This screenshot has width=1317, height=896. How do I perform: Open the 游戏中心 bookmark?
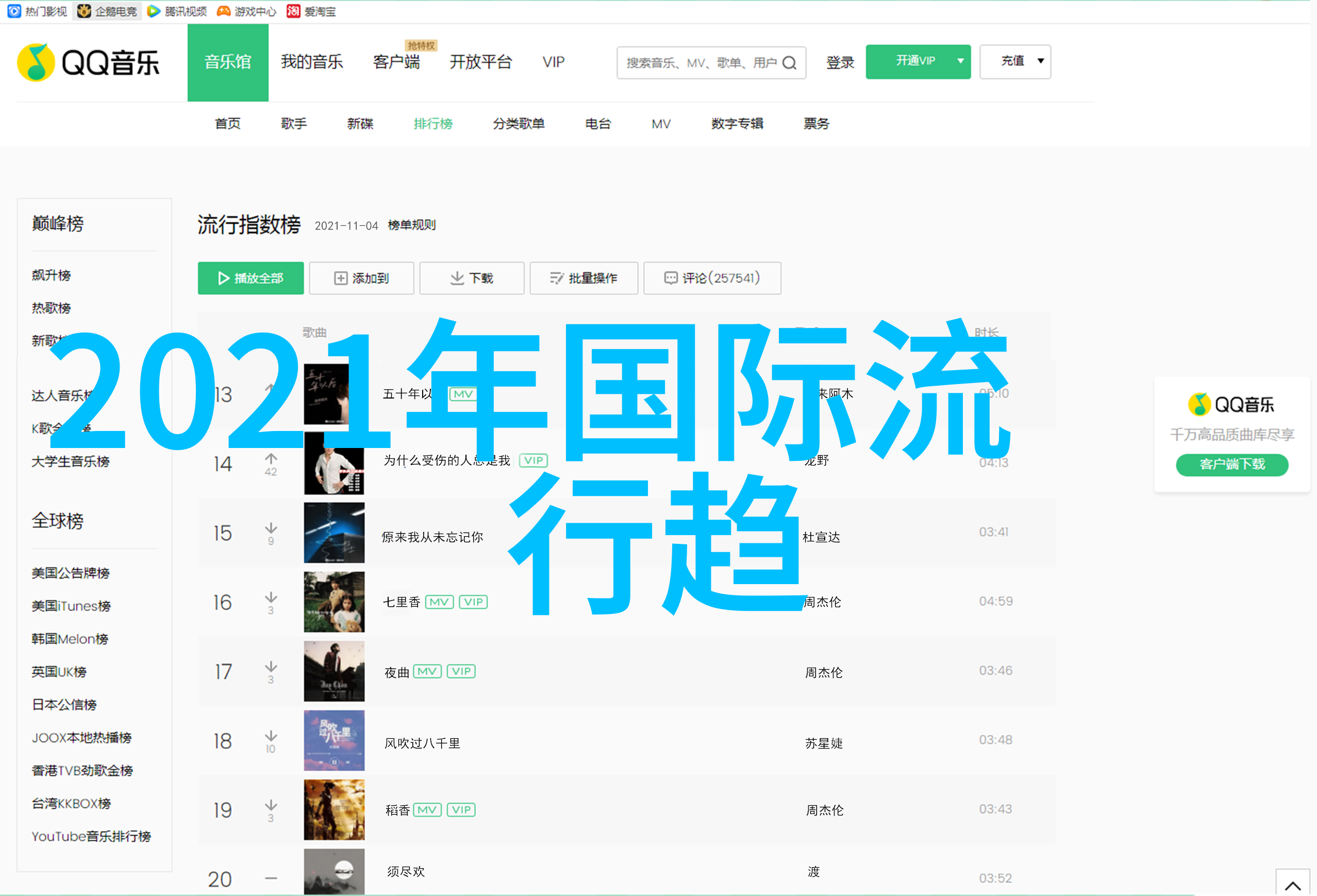click(x=246, y=11)
